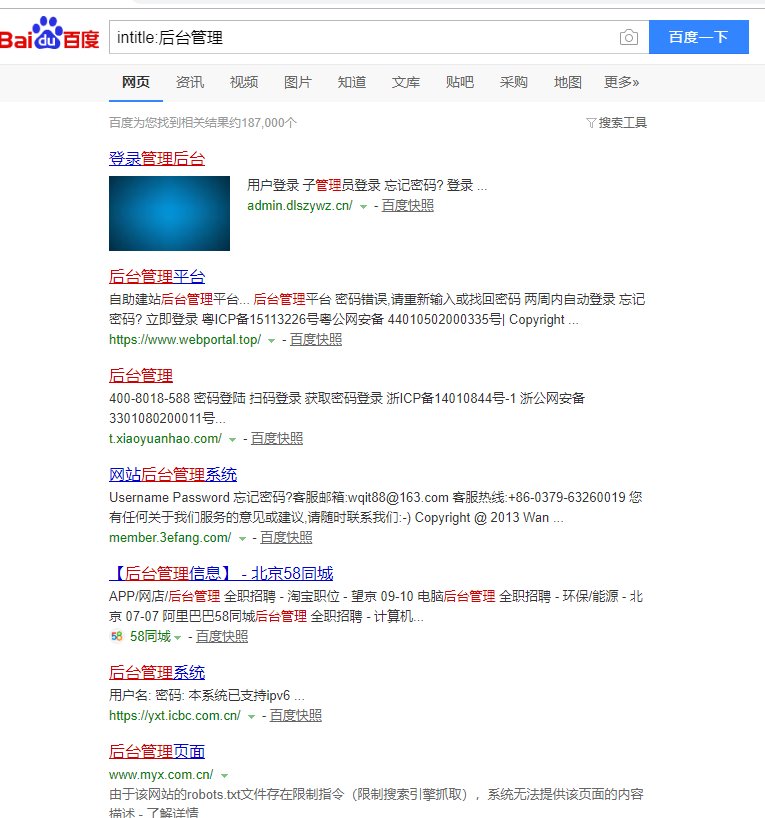765x818 pixels.
Task: Open the 知道 tab
Action: 352,82
